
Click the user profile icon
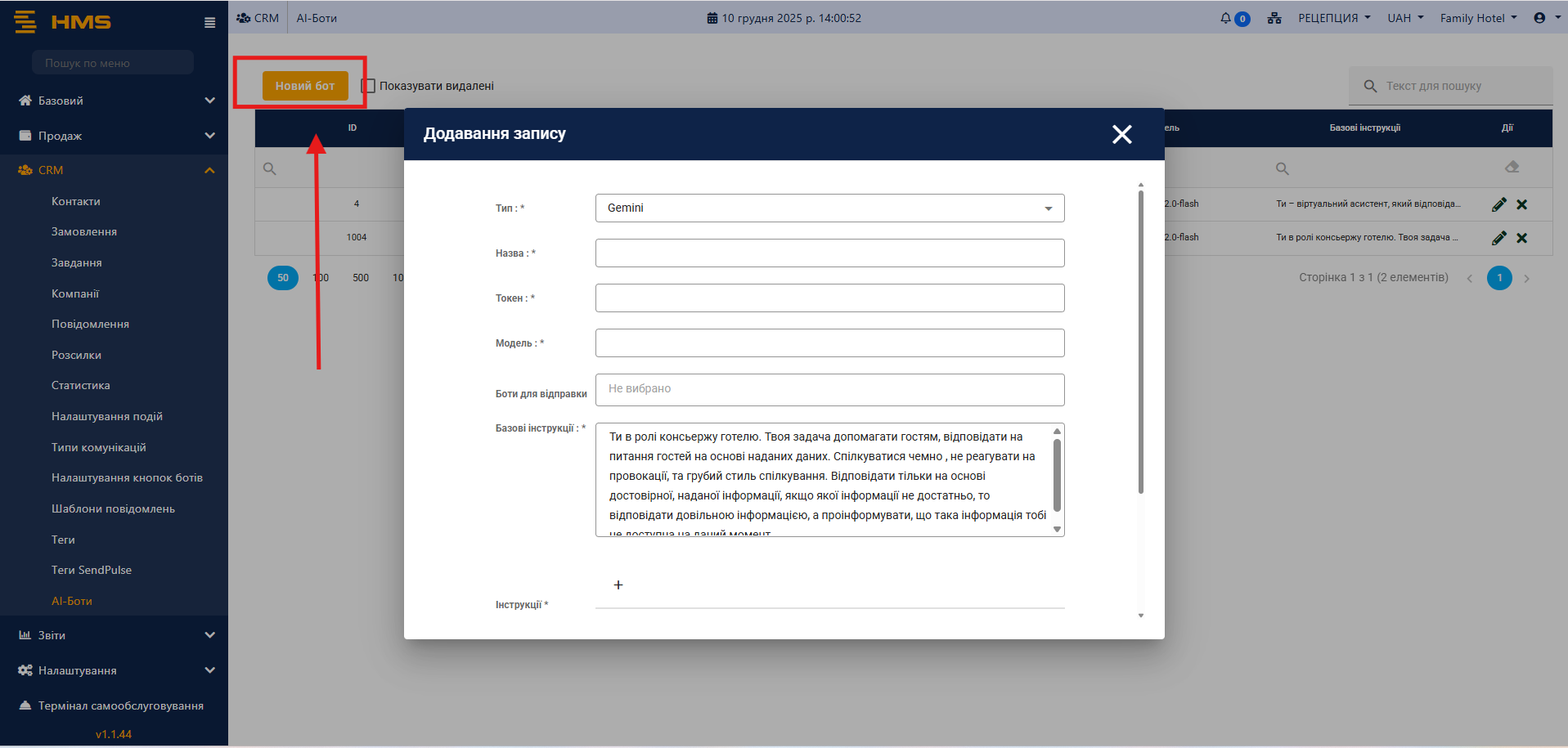click(1539, 18)
